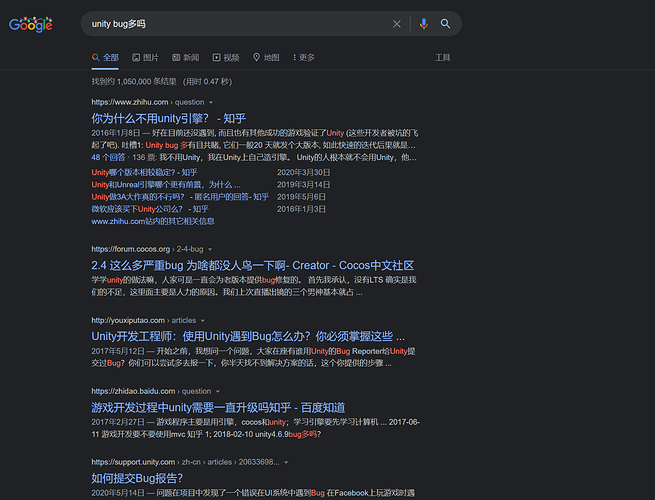
Task: Clear the search box with X icon
Action: coord(396,24)
